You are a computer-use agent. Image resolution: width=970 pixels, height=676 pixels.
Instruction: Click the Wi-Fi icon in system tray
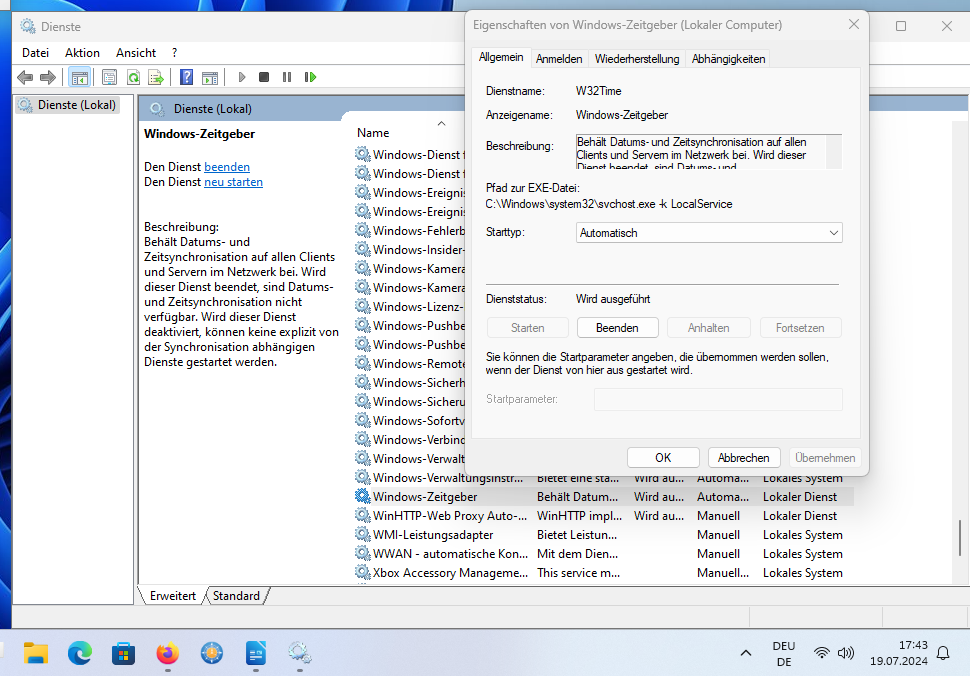(x=822, y=653)
